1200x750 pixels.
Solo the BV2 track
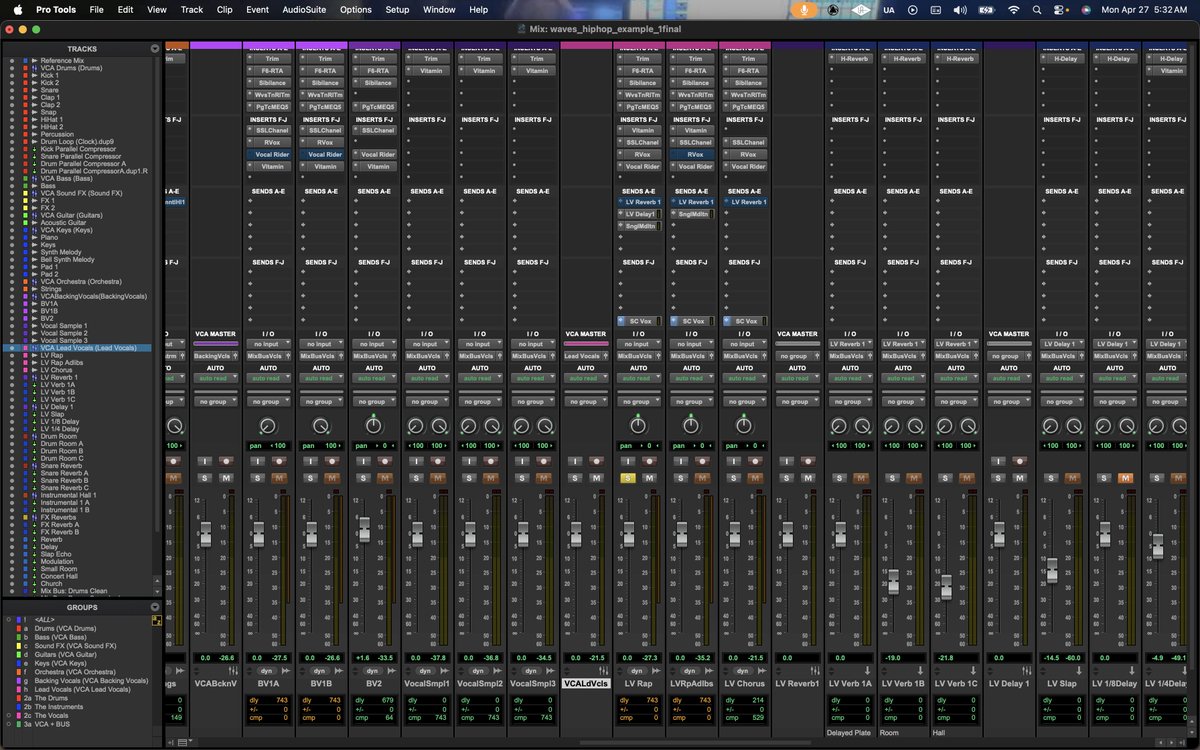[x=363, y=478]
